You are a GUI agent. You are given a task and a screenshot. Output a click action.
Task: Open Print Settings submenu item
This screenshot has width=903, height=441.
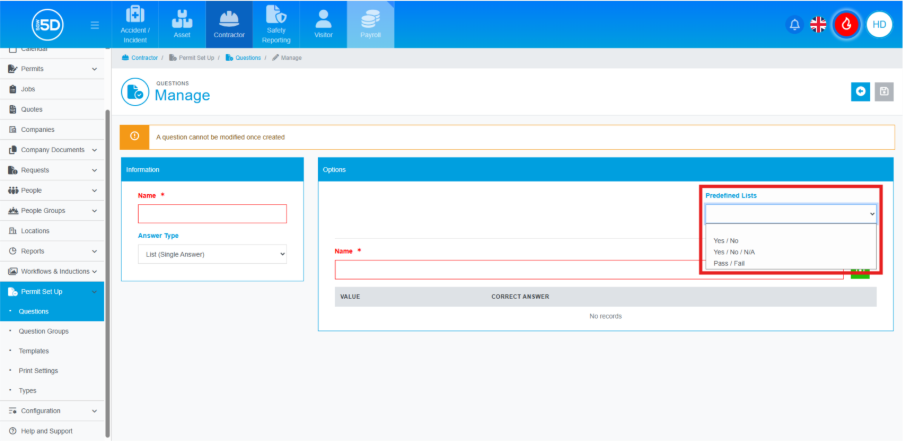(x=38, y=371)
